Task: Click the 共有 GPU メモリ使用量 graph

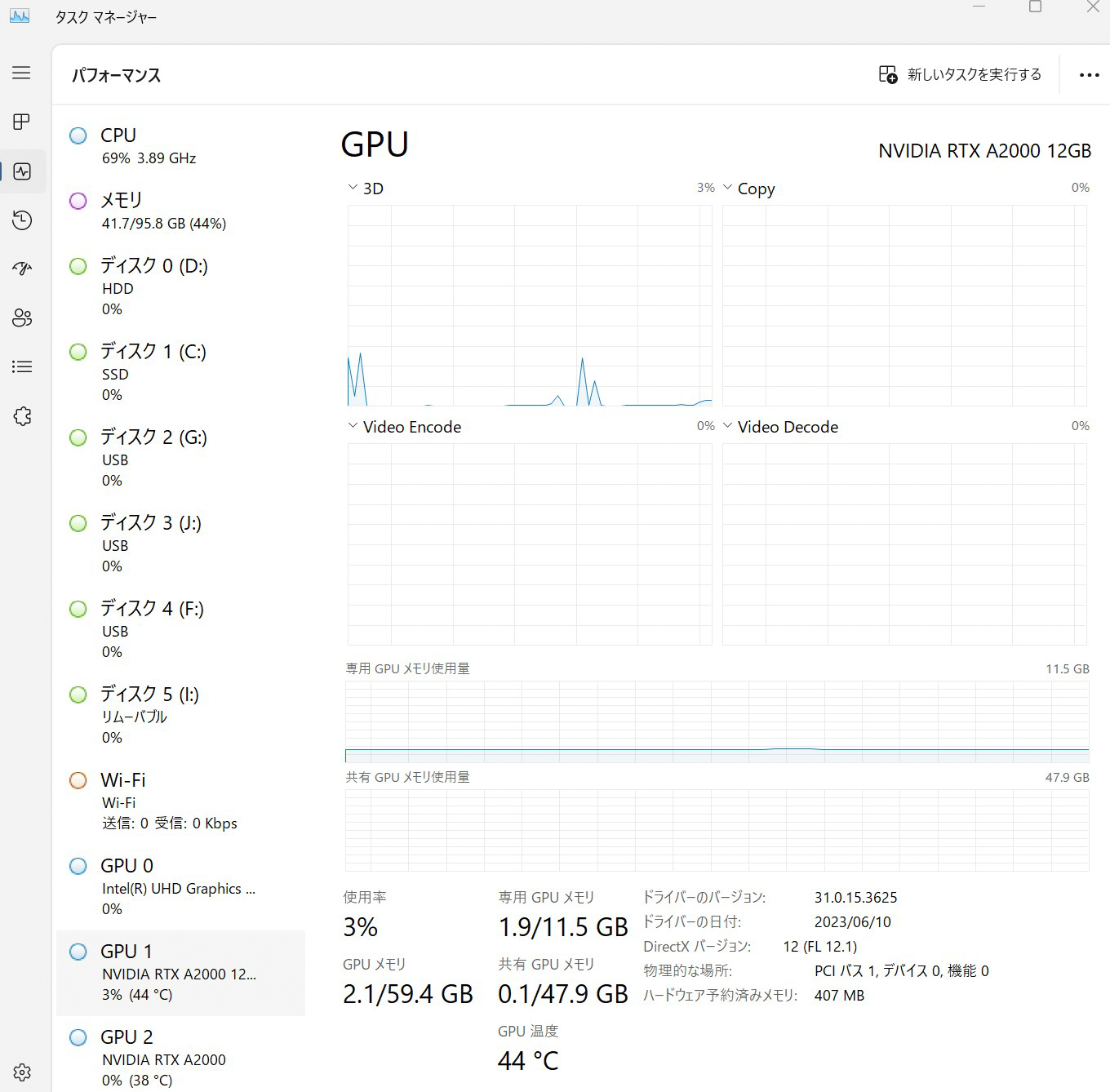Action: [717, 830]
